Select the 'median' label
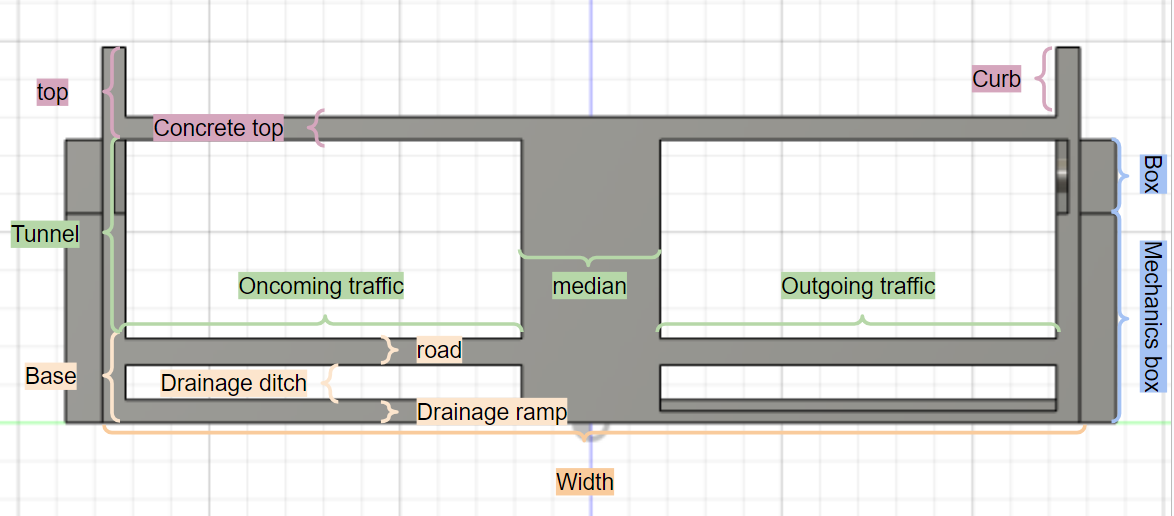Screen dimensions: 1174x516 (589, 286)
